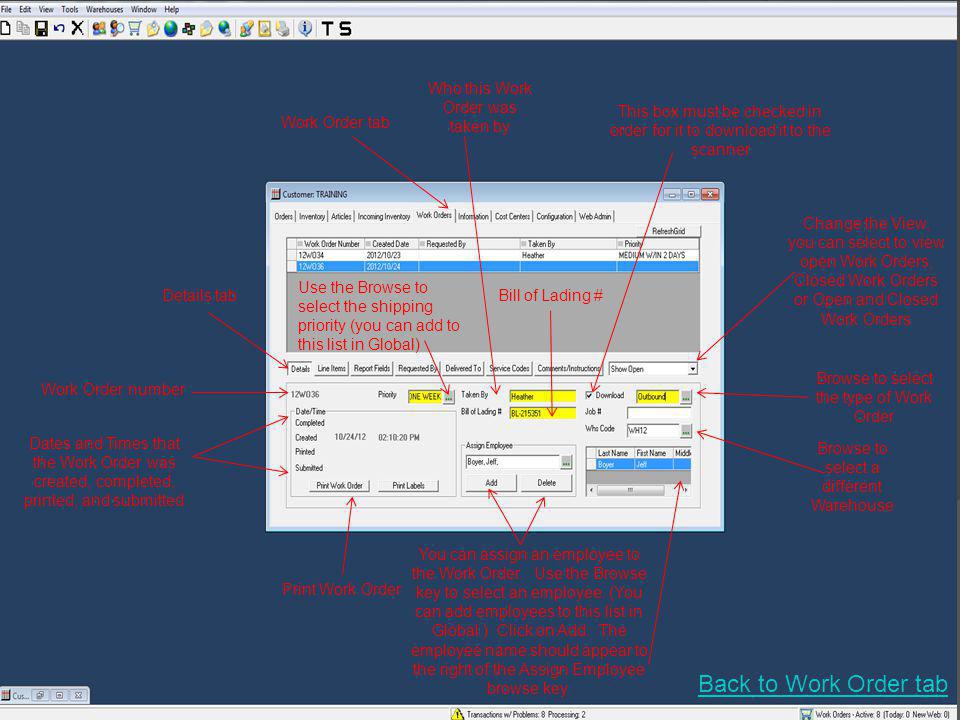Screen dimensions: 960x720
Task: Click the Print Labels button
Action: 408,486
